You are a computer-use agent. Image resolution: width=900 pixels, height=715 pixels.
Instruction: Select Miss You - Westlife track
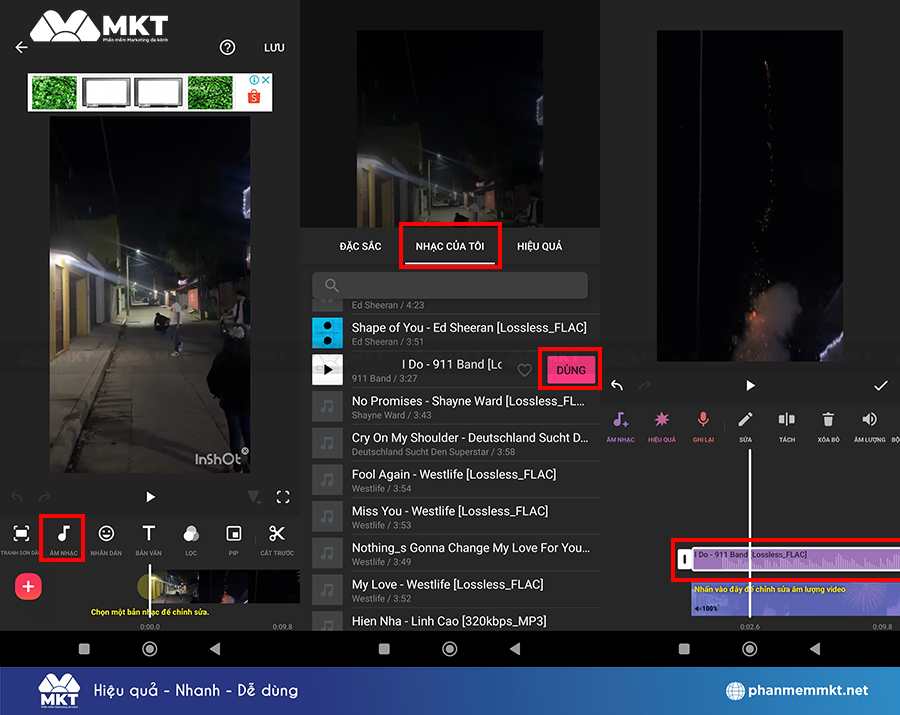[x=456, y=517]
